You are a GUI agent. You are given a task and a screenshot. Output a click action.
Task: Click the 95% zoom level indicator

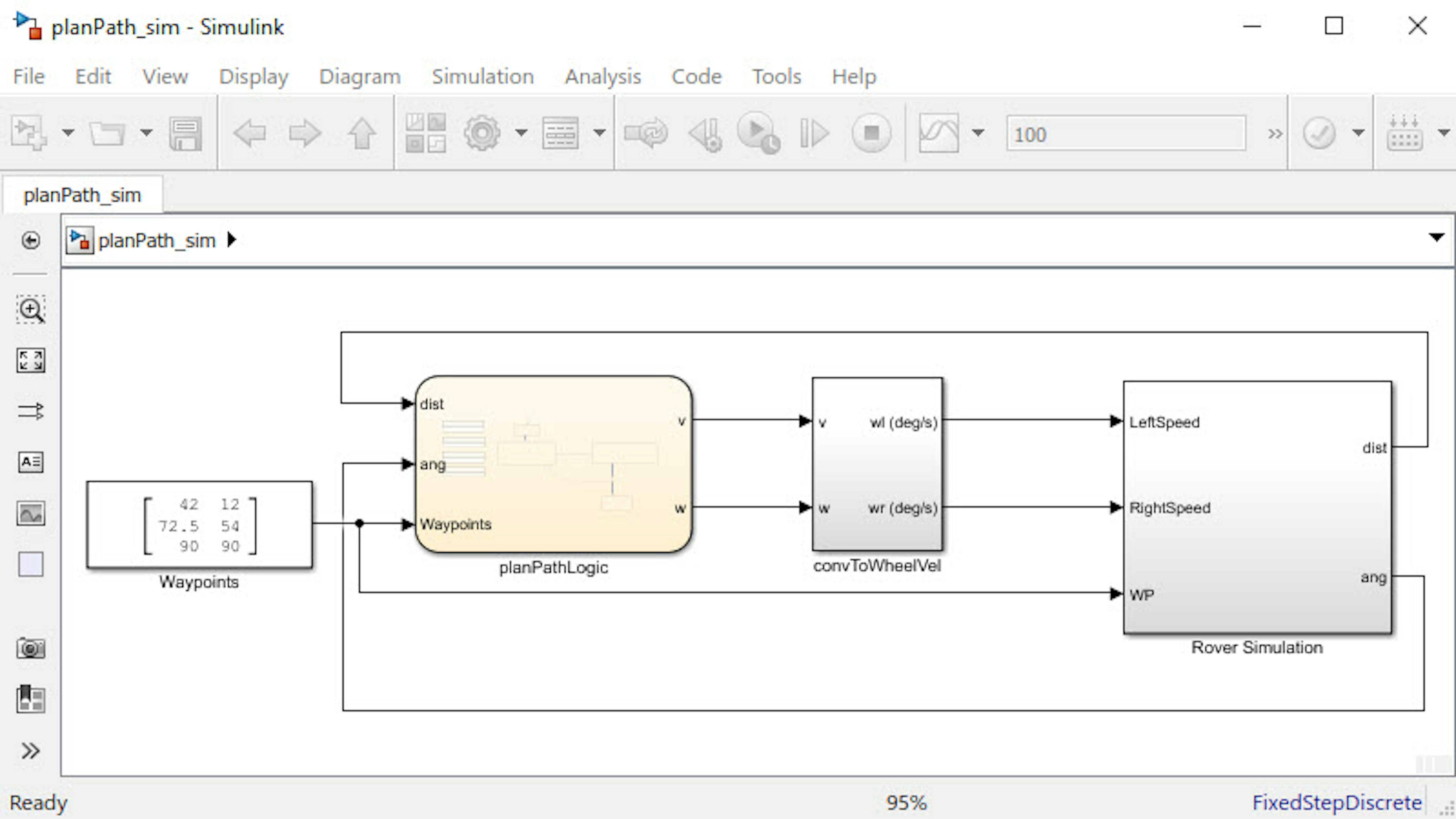[906, 802]
